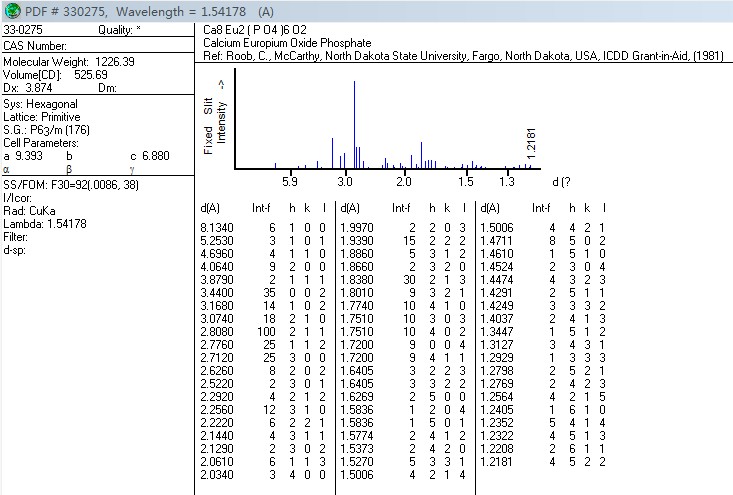Screen dimensions: 733x495
Task: Click Molecular Weight value 1226.39
Action: (x=115, y=62)
